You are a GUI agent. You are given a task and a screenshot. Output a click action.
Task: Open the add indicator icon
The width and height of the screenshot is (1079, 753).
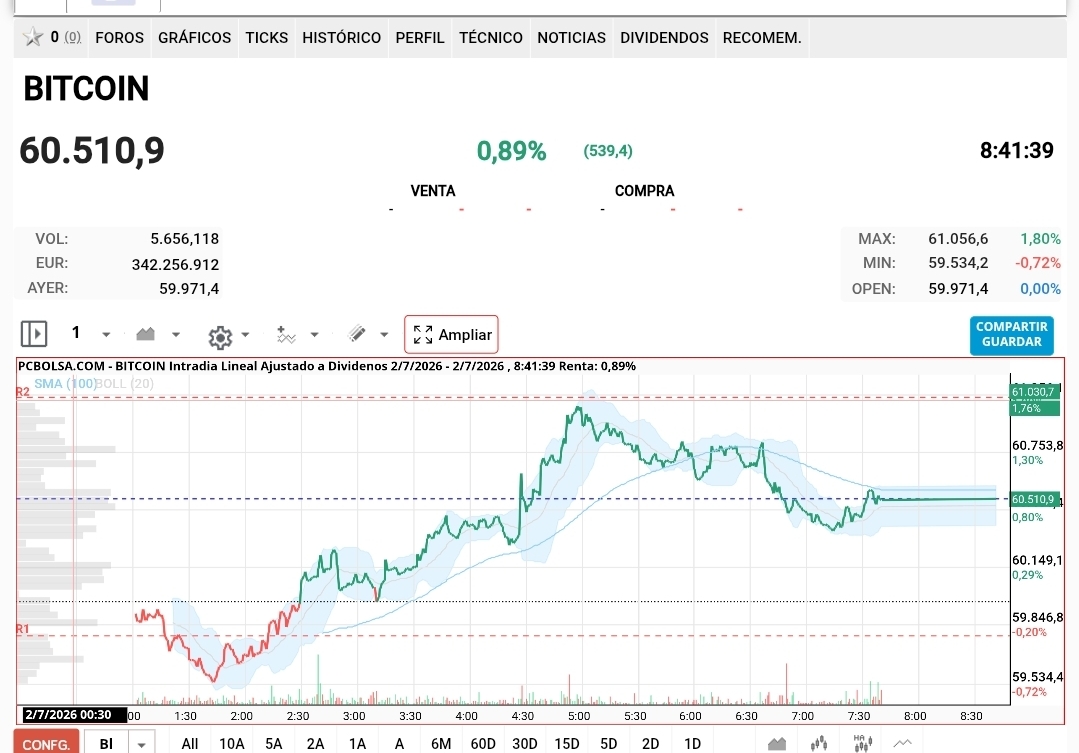[286, 335]
